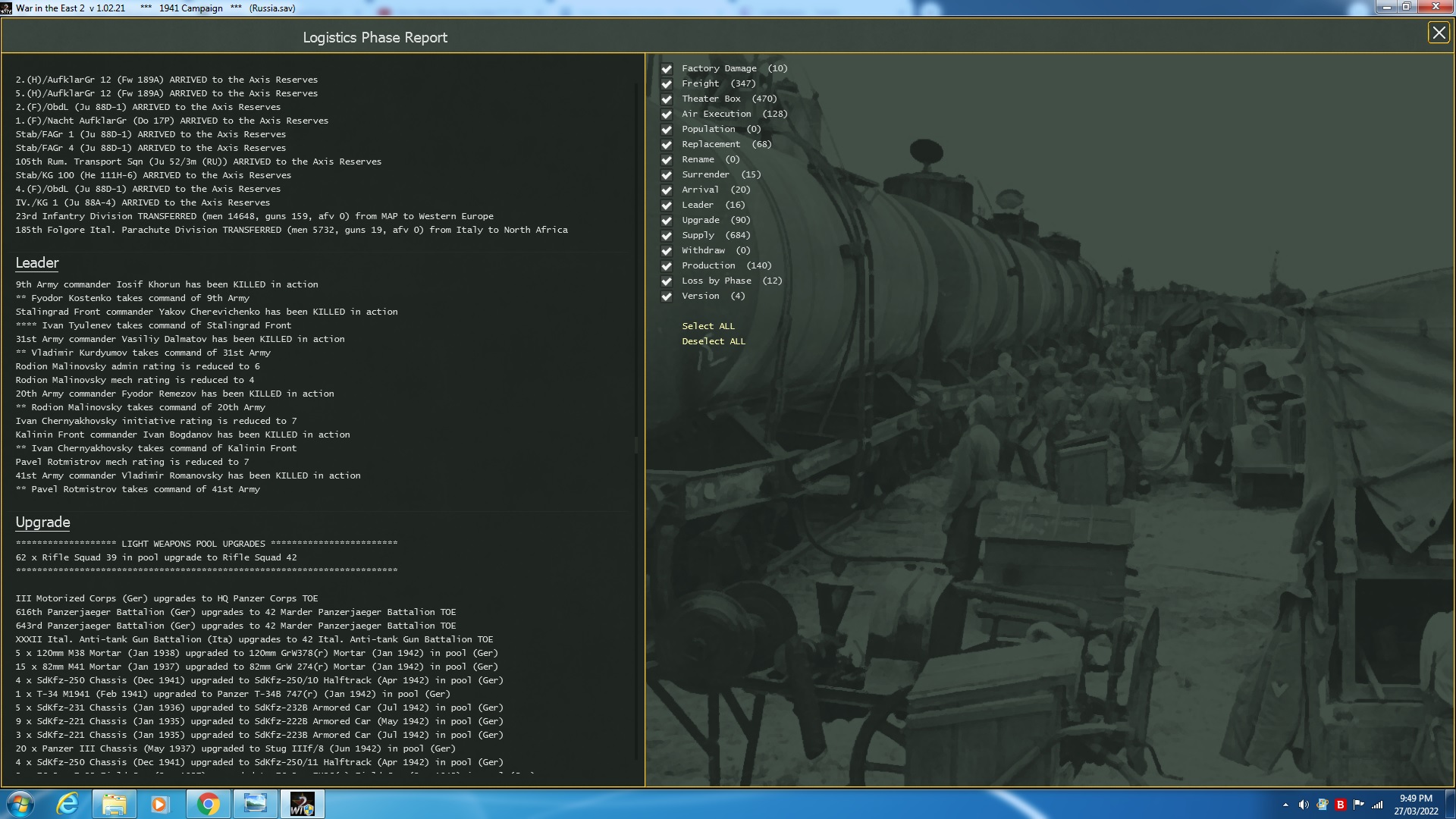Disable the Supply checkbox
The image size is (1456, 819).
(667, 236)
